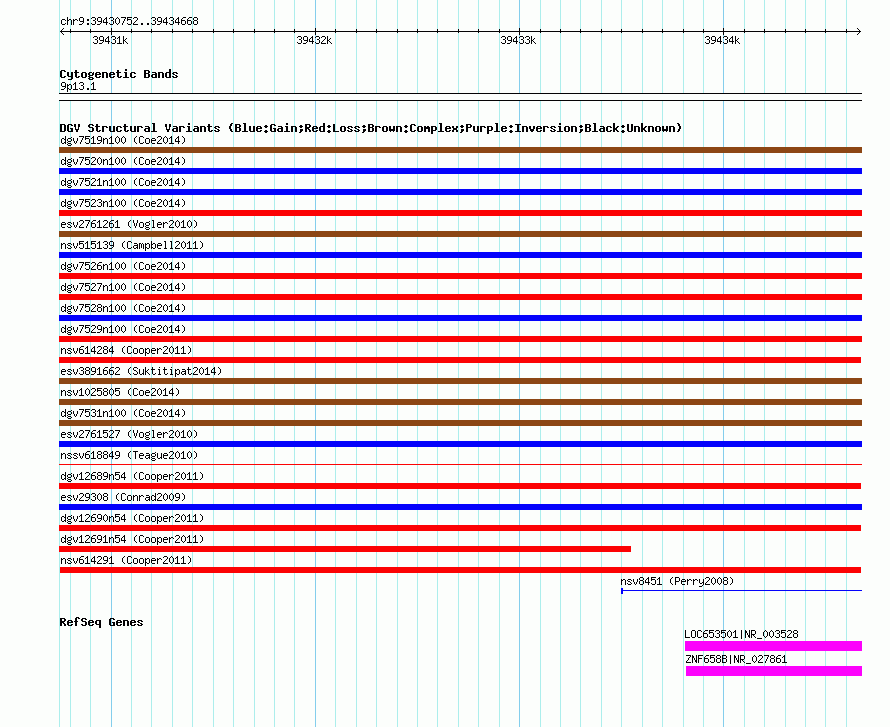The image size is (890, 727).
Task: Click the red dgv7523n100 variant bar
Action: pos(460,213)
